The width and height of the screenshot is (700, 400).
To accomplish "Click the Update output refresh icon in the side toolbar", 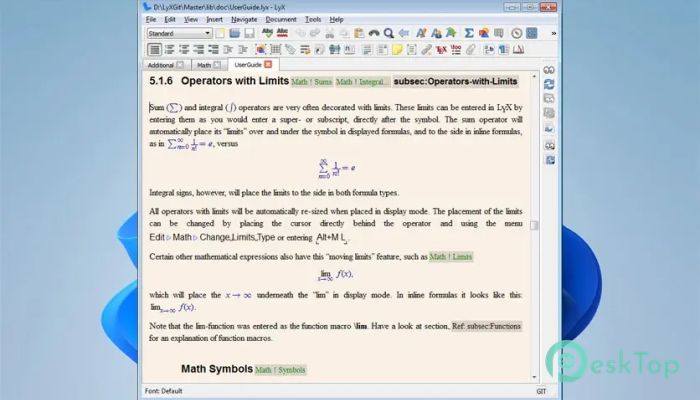I will pos(549,84).
